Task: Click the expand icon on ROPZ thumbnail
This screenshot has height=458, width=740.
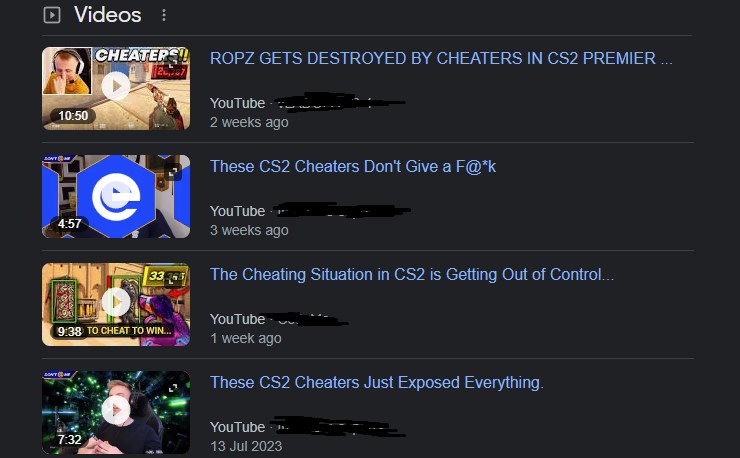Action: tap(173, 61)
